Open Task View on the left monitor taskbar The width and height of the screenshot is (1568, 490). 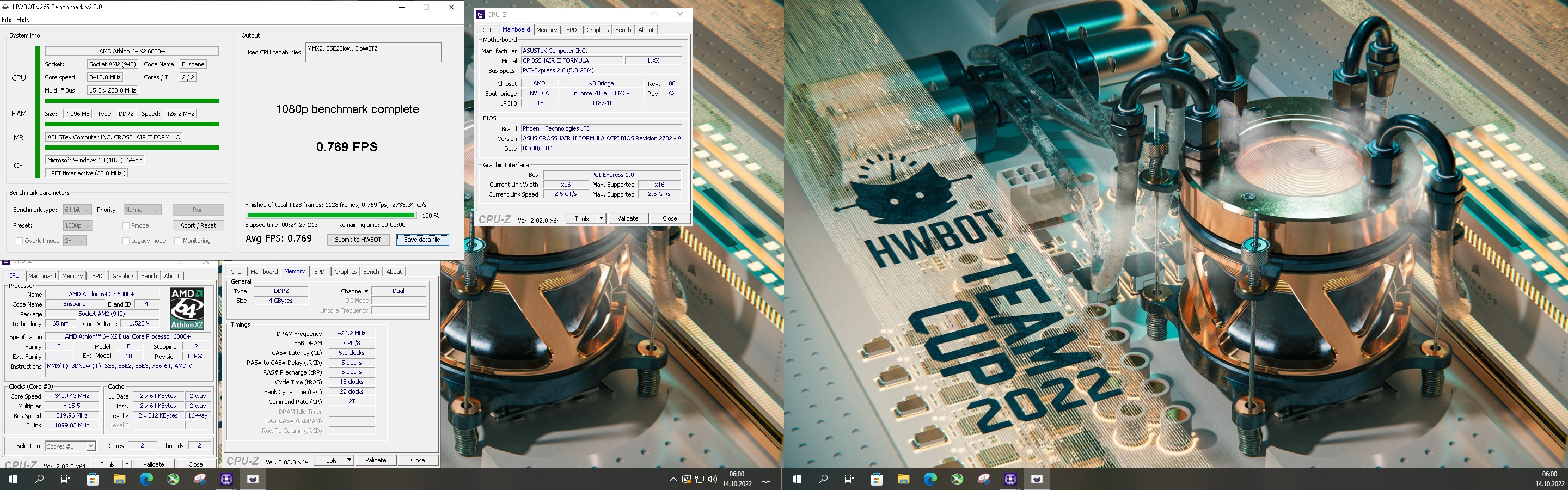[x=66, y=479]
